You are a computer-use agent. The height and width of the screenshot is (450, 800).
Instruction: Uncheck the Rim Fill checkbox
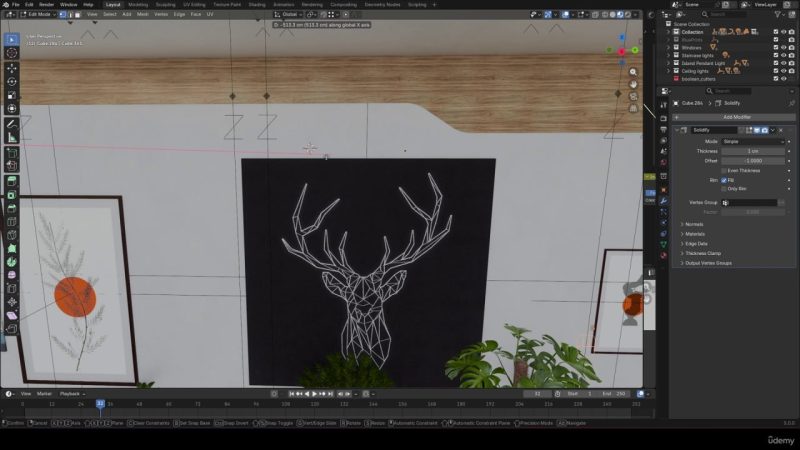pos(724,180)
